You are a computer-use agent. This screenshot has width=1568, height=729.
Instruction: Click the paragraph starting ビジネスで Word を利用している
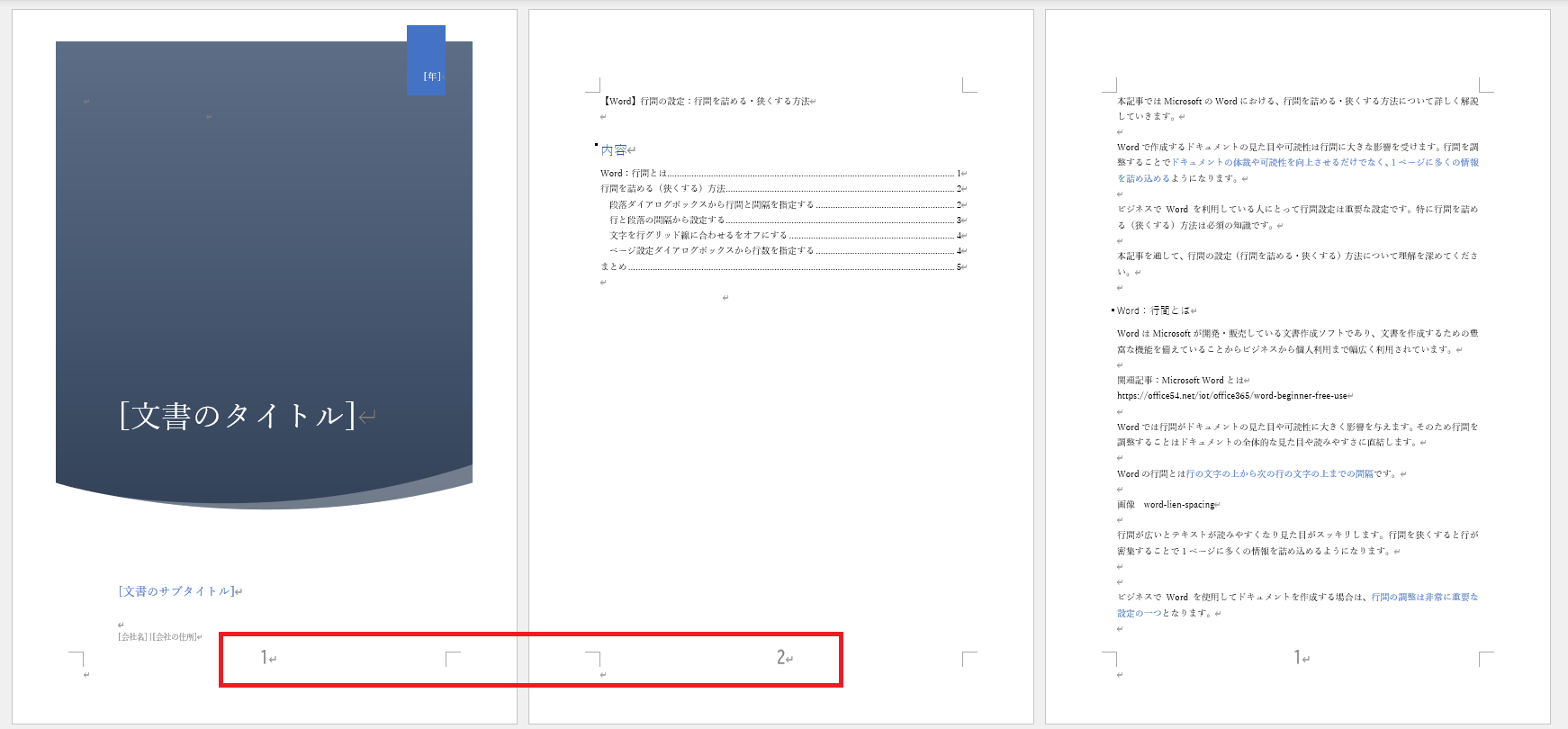click(1298, 217)
